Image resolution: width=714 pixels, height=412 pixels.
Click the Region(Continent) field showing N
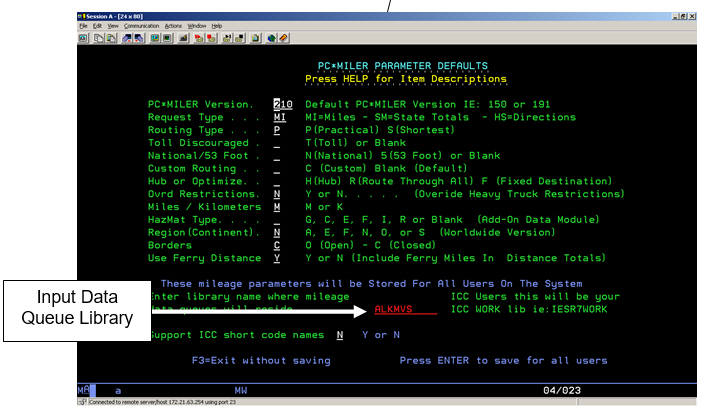276,232
